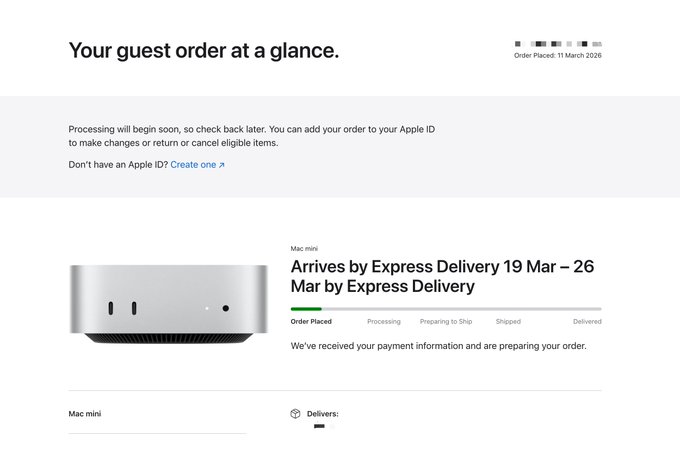This screenshot has width=680, height=455.
Task: Click the Mac mini product image
Action: pyautogui.click(x=168, y=304)
